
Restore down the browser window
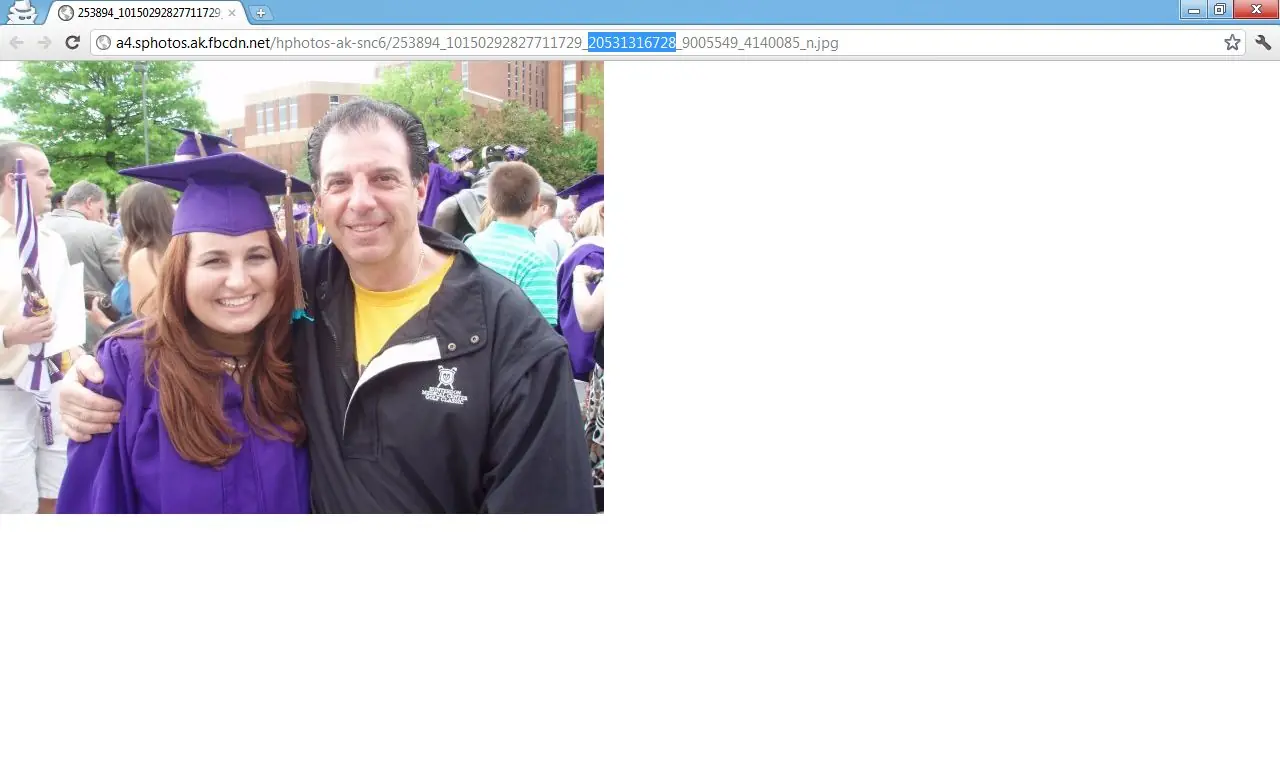pyautogui.click(x=1219, y=10)
